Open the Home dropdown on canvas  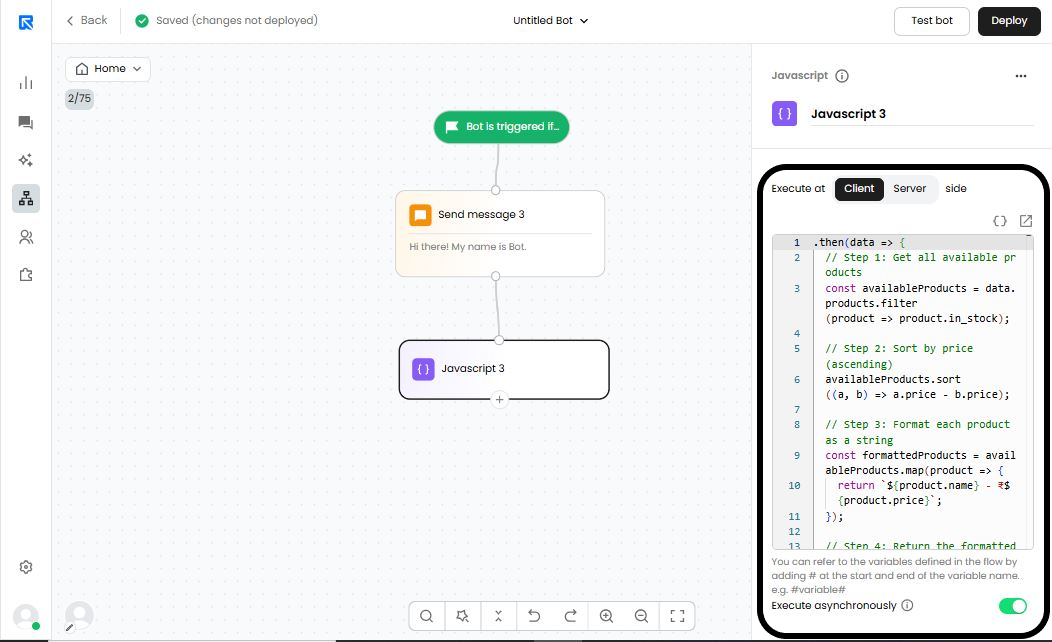[x=108, y=69]
